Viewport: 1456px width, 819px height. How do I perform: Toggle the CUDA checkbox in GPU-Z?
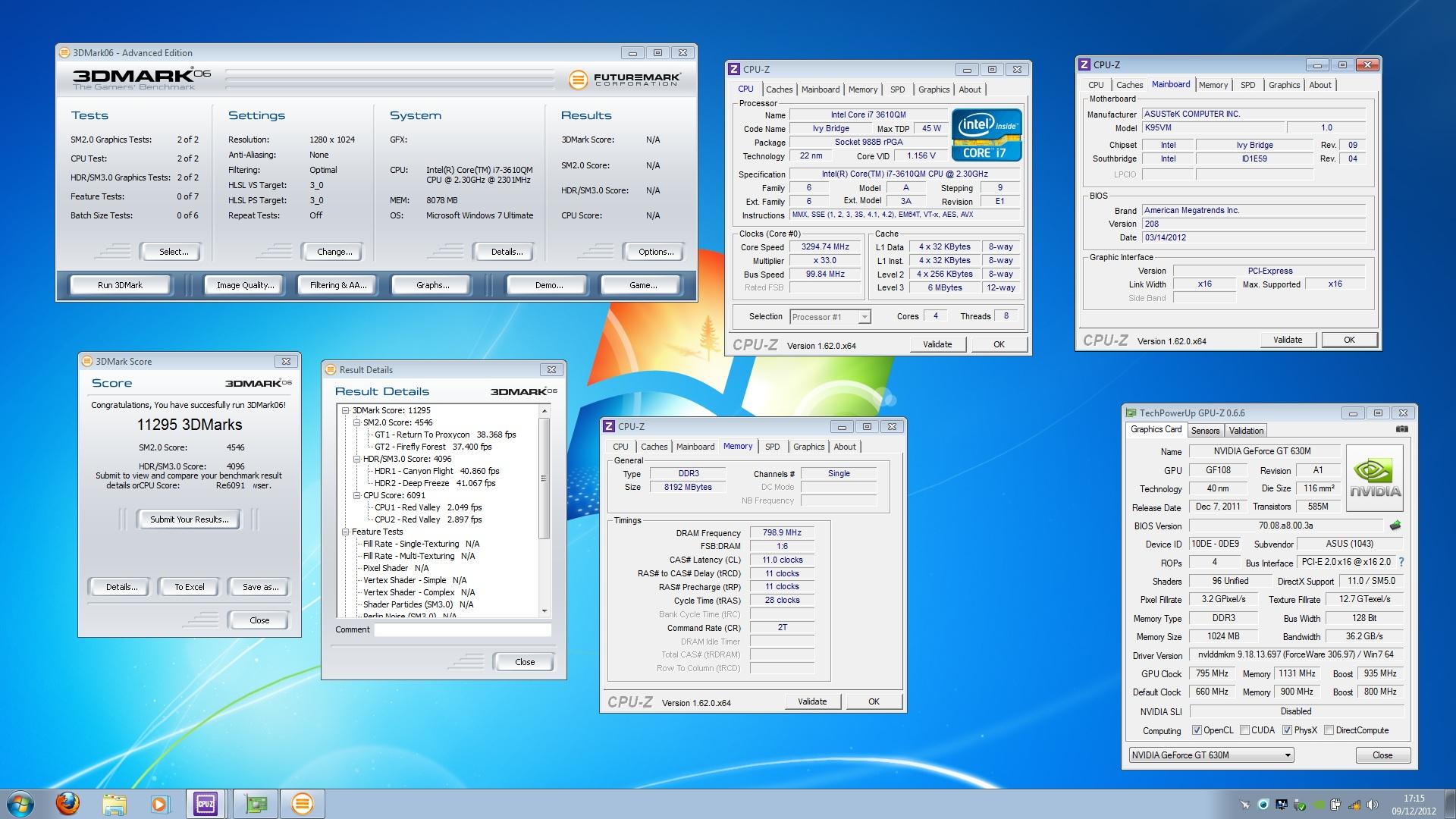1244,730
